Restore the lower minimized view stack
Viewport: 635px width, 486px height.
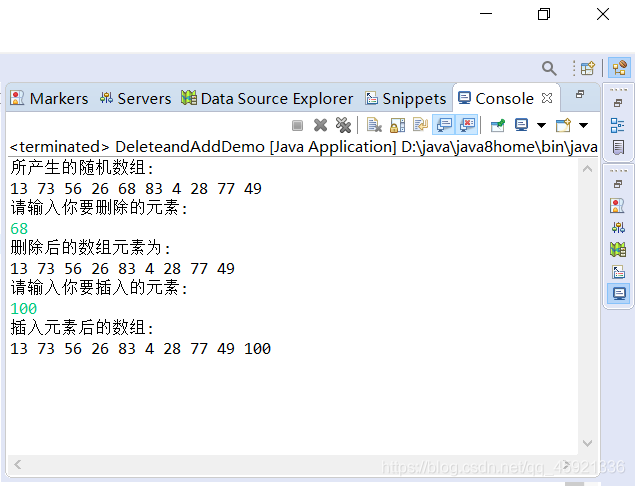pos(618,184)
